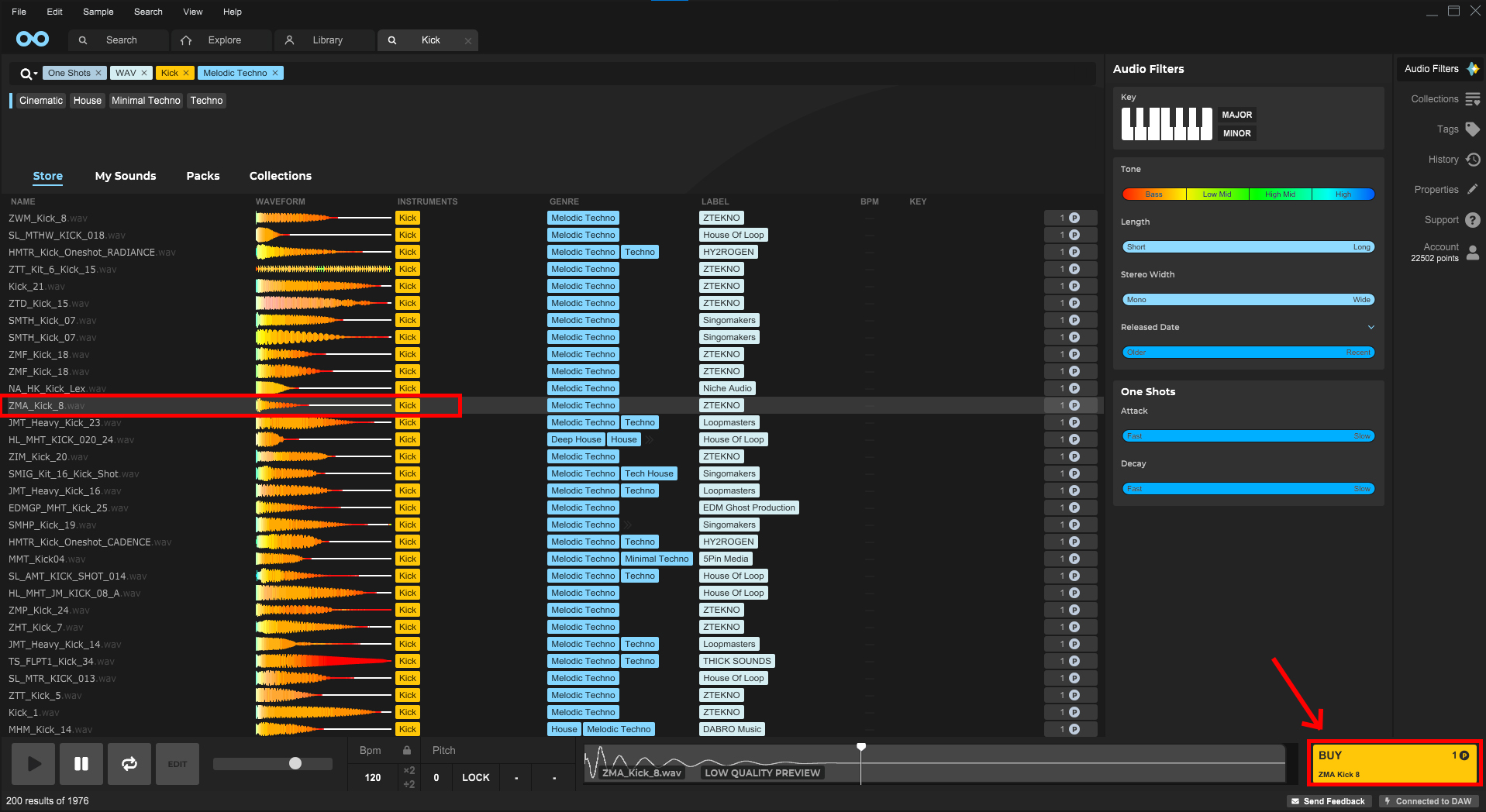Toggle MINOR key filter
This screenshot has height=812, width=1486.
(1237, 133)
